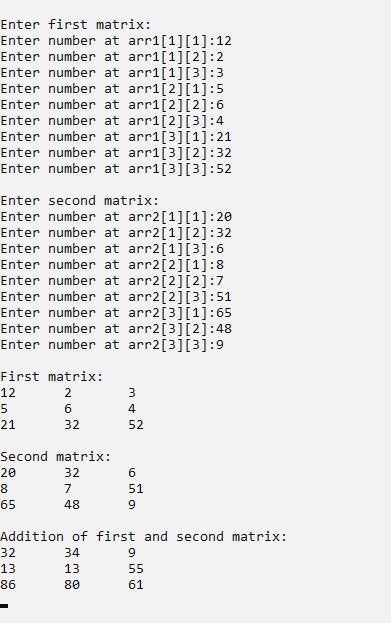The image size is (391, 623).
Task: Click the blinking cursor at the bottom
Action: [x=4, y=606]
